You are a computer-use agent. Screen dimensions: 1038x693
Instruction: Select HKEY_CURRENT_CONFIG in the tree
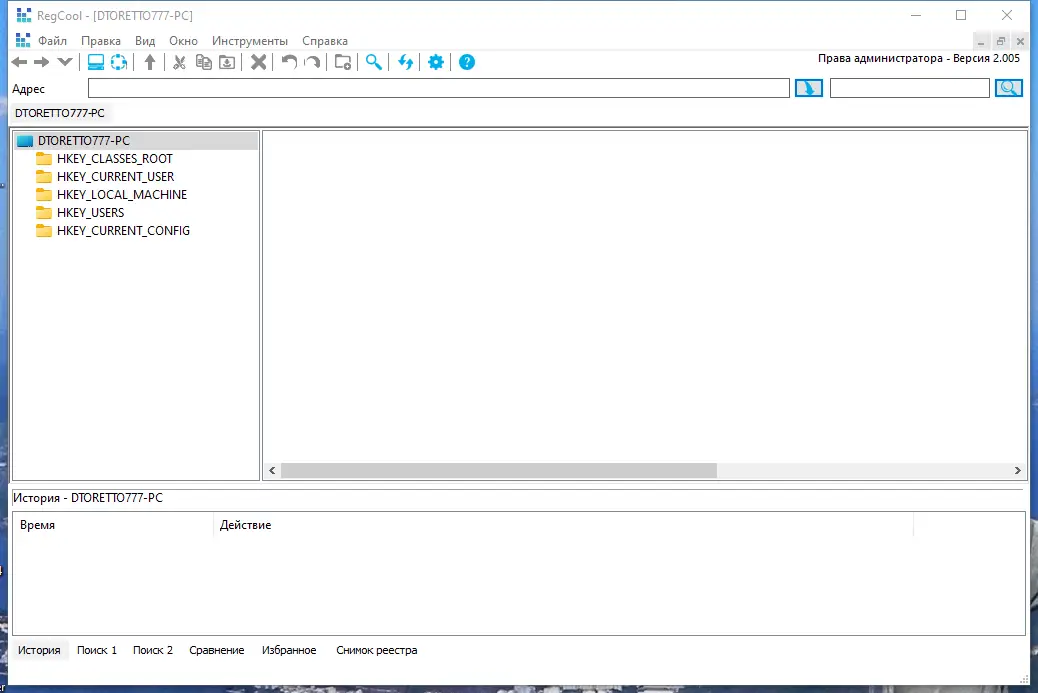pyautogui.click(x=123, y=230)
